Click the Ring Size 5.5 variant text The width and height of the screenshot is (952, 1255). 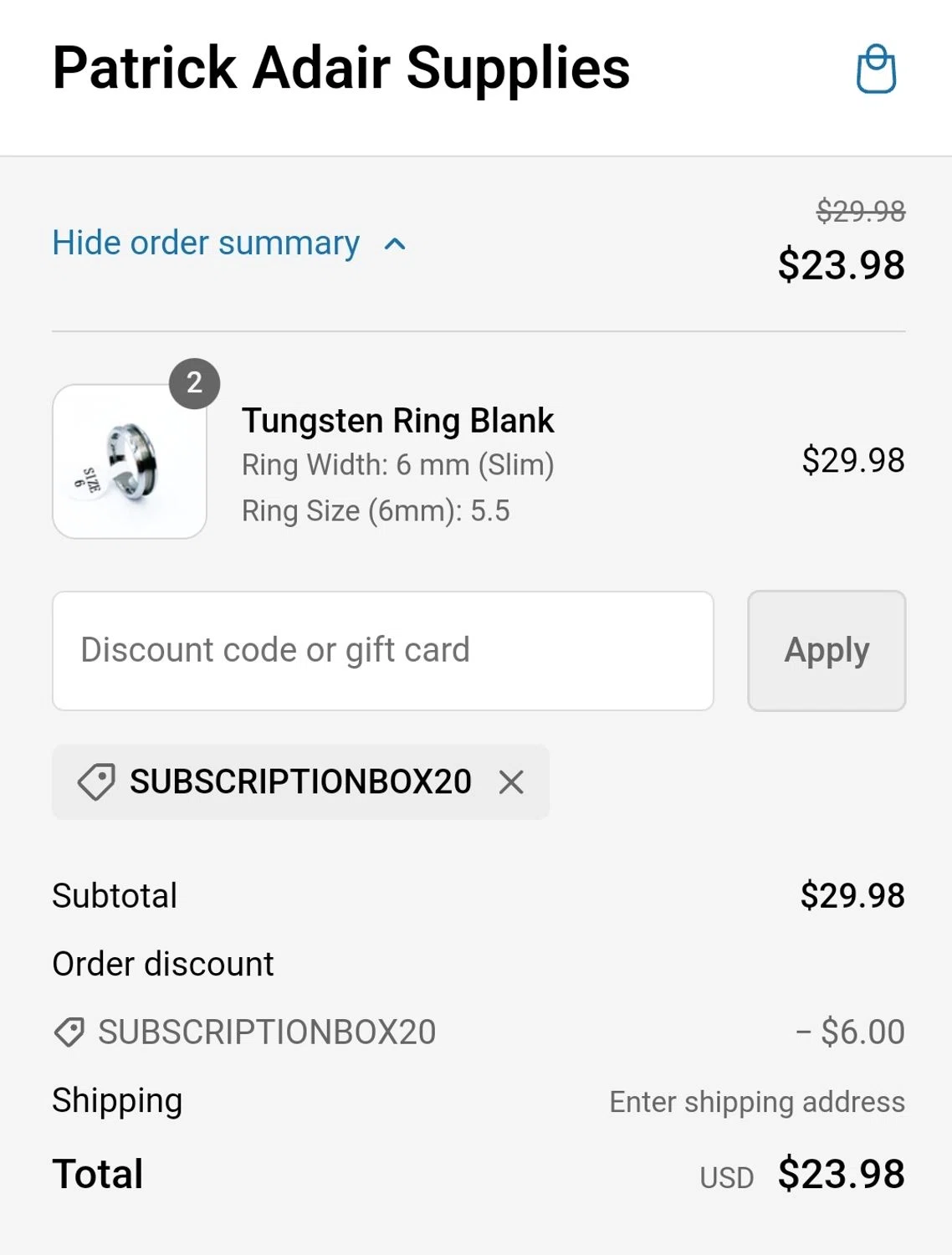click(x=376, y=511)
